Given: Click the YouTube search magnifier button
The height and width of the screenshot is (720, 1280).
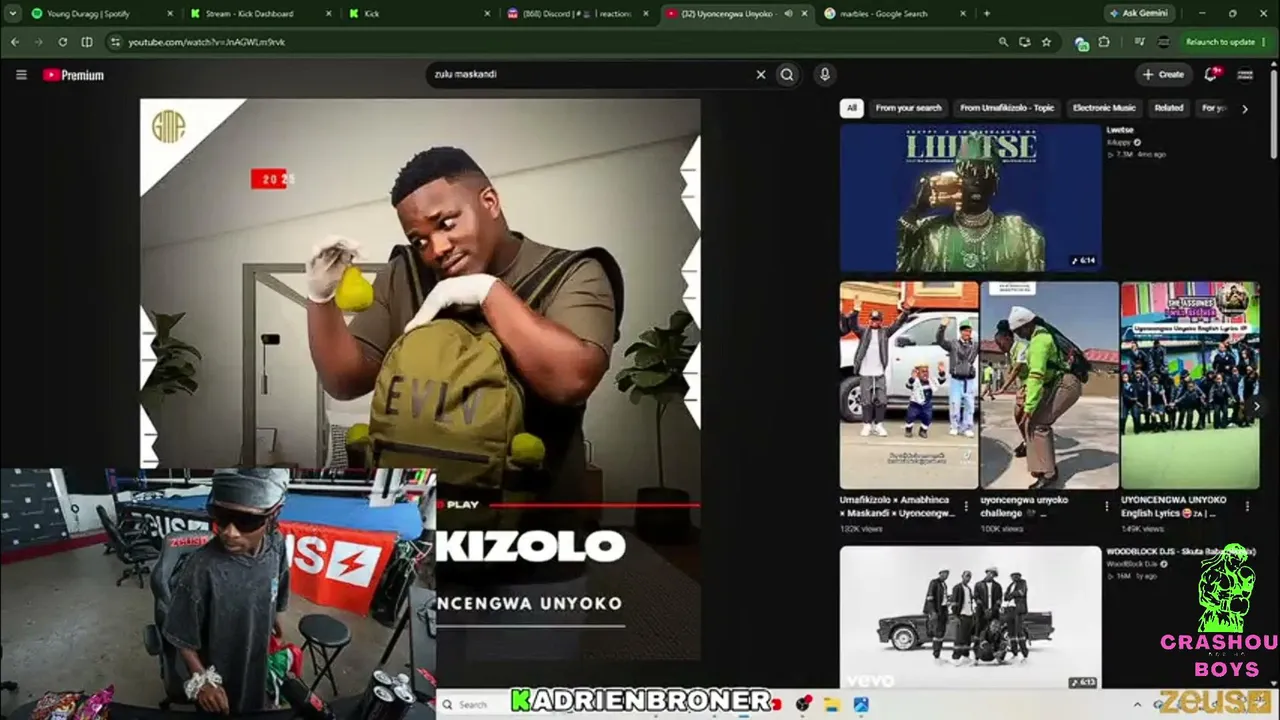Looking at the screenshot, I should [787, 74].
